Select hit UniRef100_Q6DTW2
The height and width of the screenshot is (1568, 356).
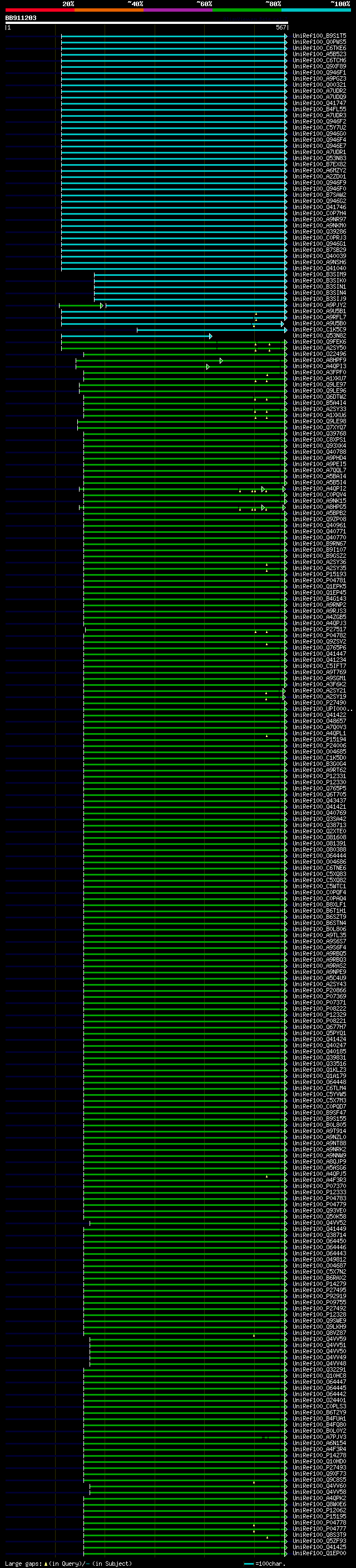tap(319, 397)
